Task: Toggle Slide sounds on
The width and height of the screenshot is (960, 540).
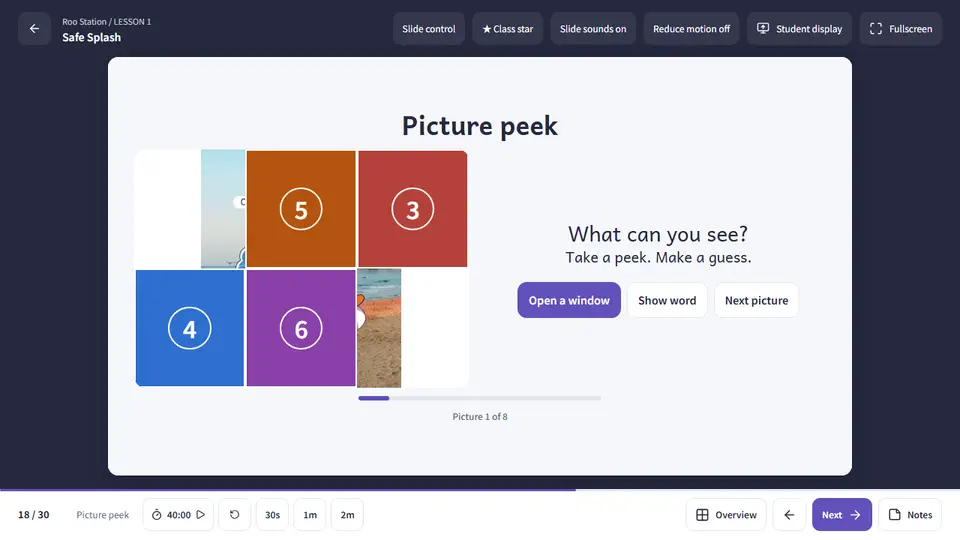Action: click(x=593, y=29)
